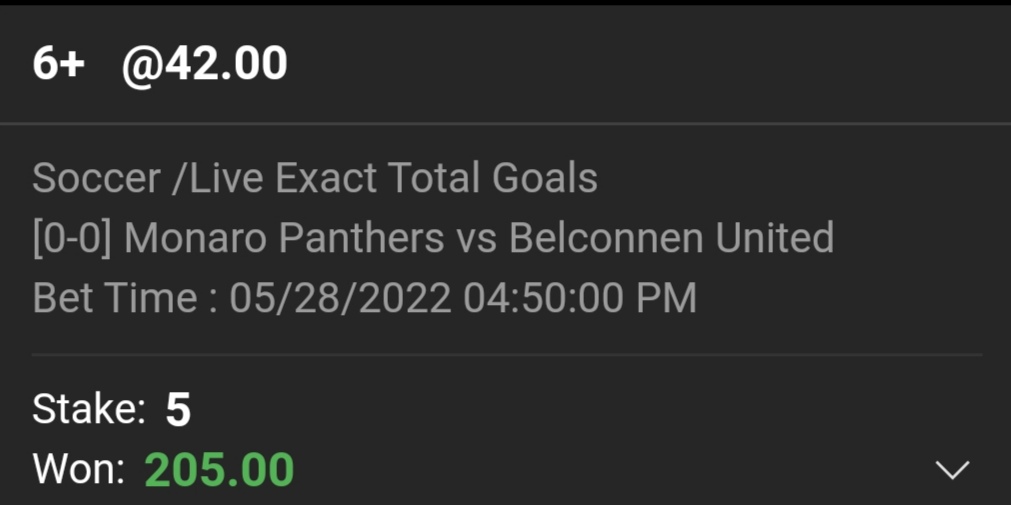Open the Monaro Panthers team name

[284, 239]
